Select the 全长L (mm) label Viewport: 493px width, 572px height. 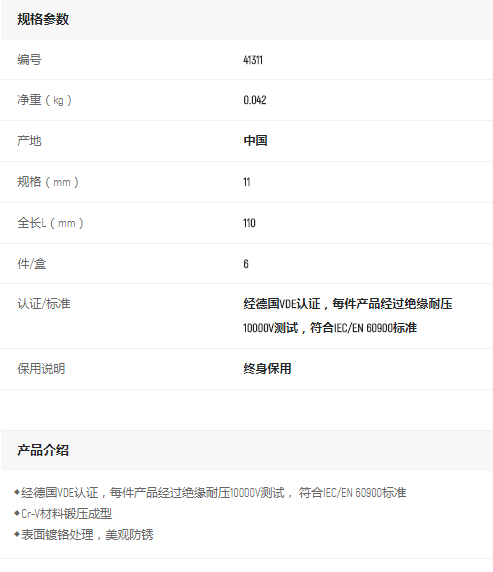[50, 223]
